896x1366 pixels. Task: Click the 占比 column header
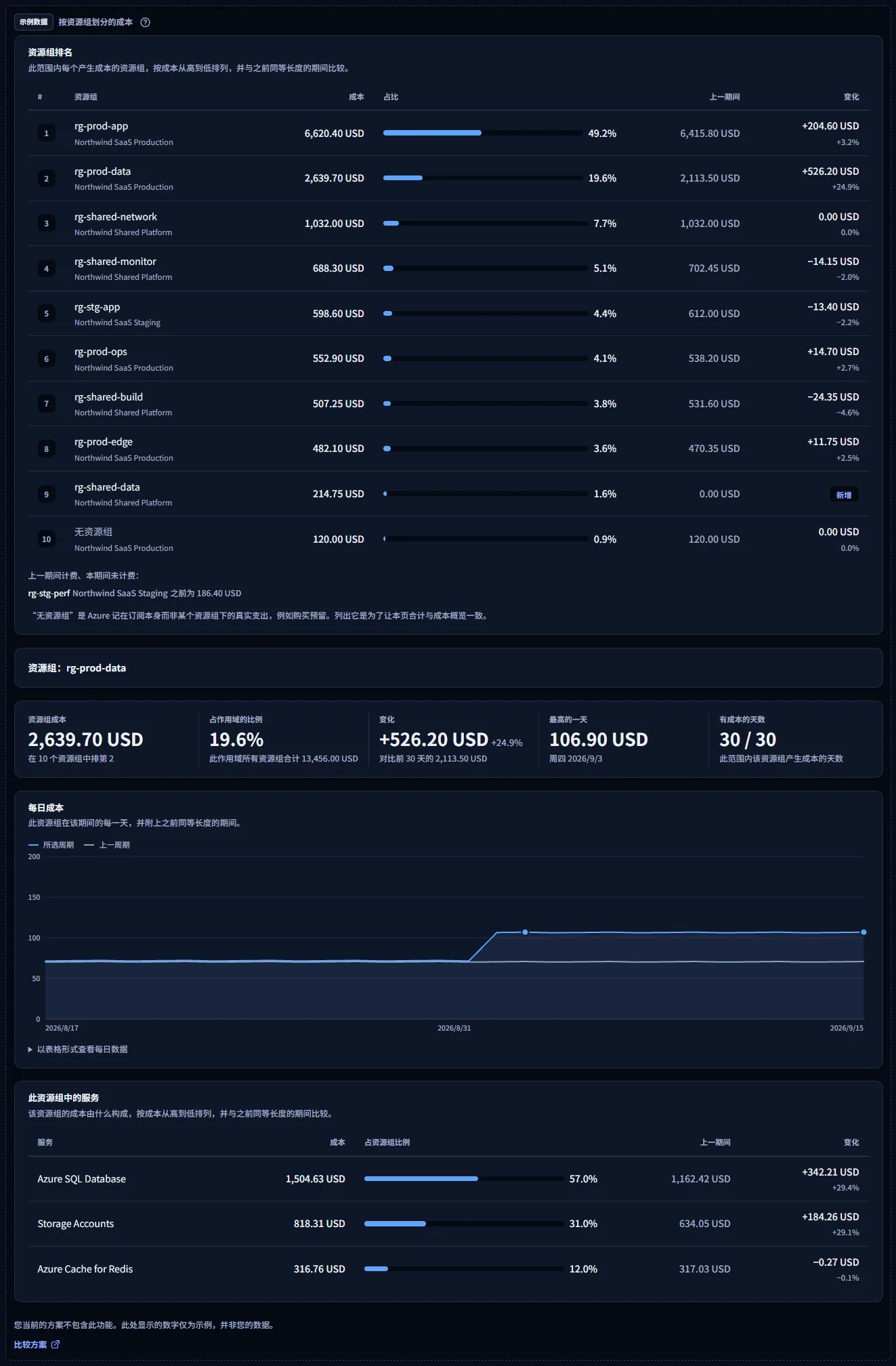point(391,97)
